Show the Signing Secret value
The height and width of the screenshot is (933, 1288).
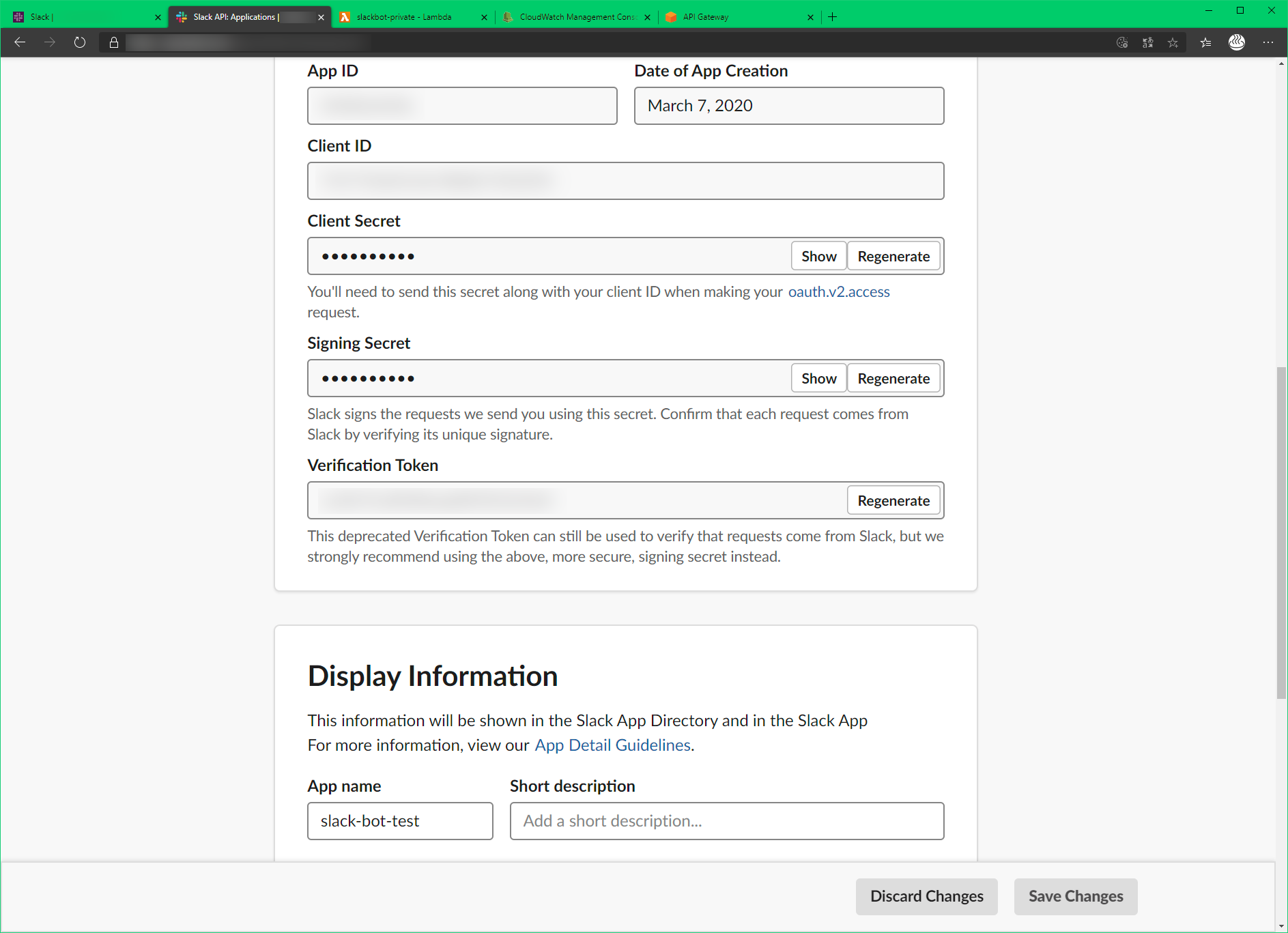[x=818, y=377]
